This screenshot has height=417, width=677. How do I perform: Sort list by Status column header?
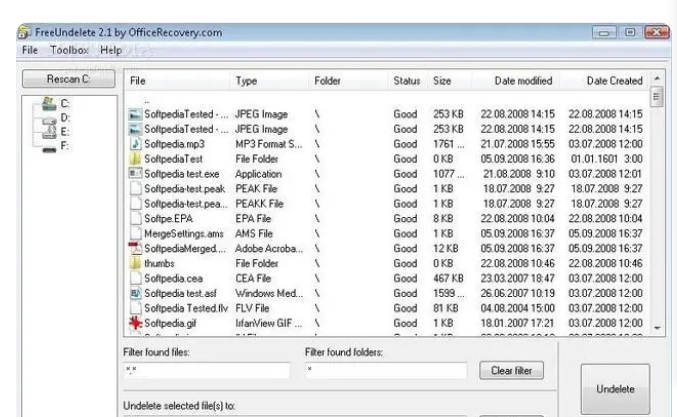tap(407, 81)
